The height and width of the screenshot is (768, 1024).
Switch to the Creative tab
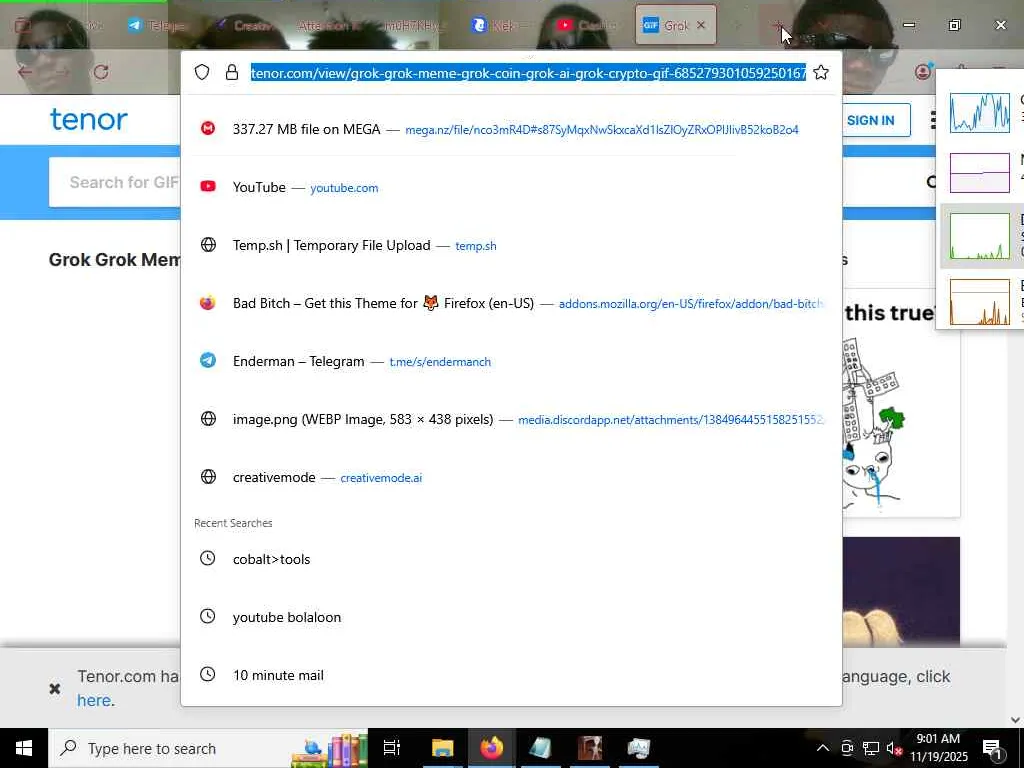tap(247, 25)
